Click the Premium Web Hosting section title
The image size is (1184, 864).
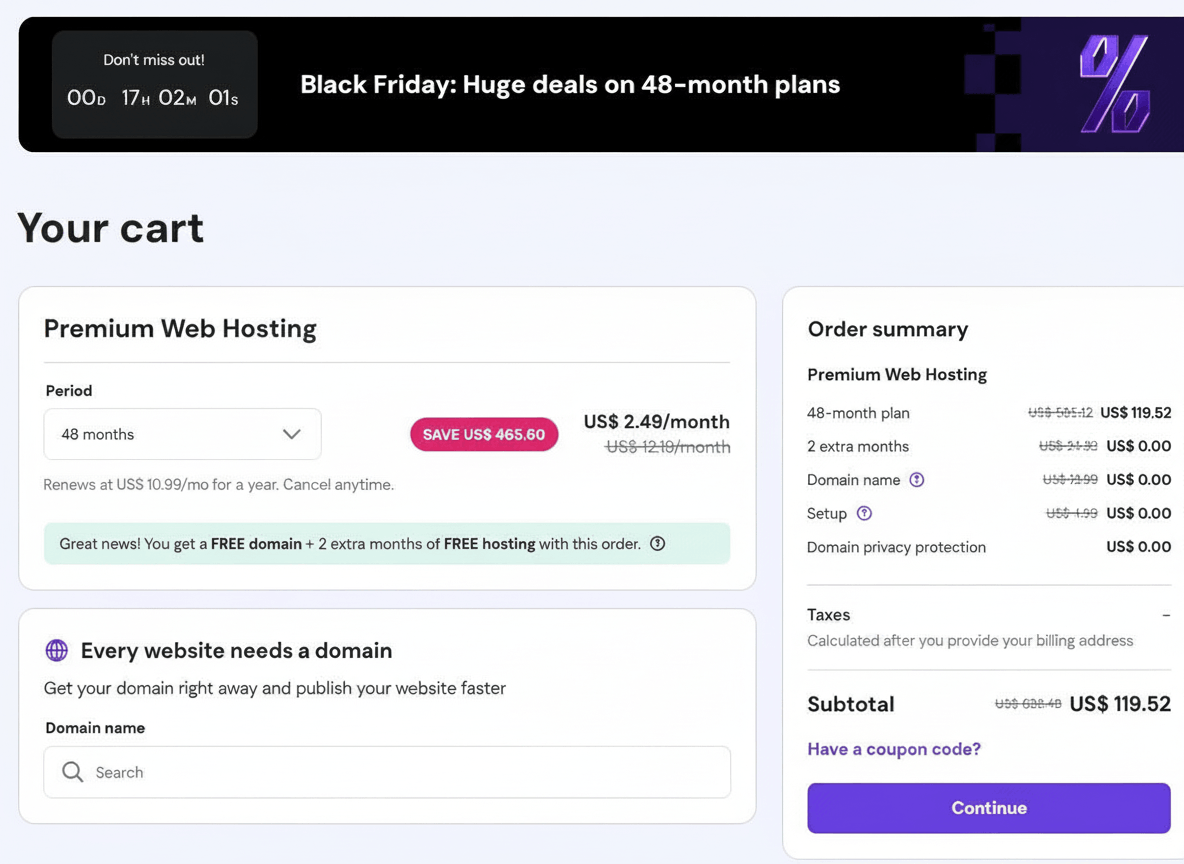click(180, 328)
